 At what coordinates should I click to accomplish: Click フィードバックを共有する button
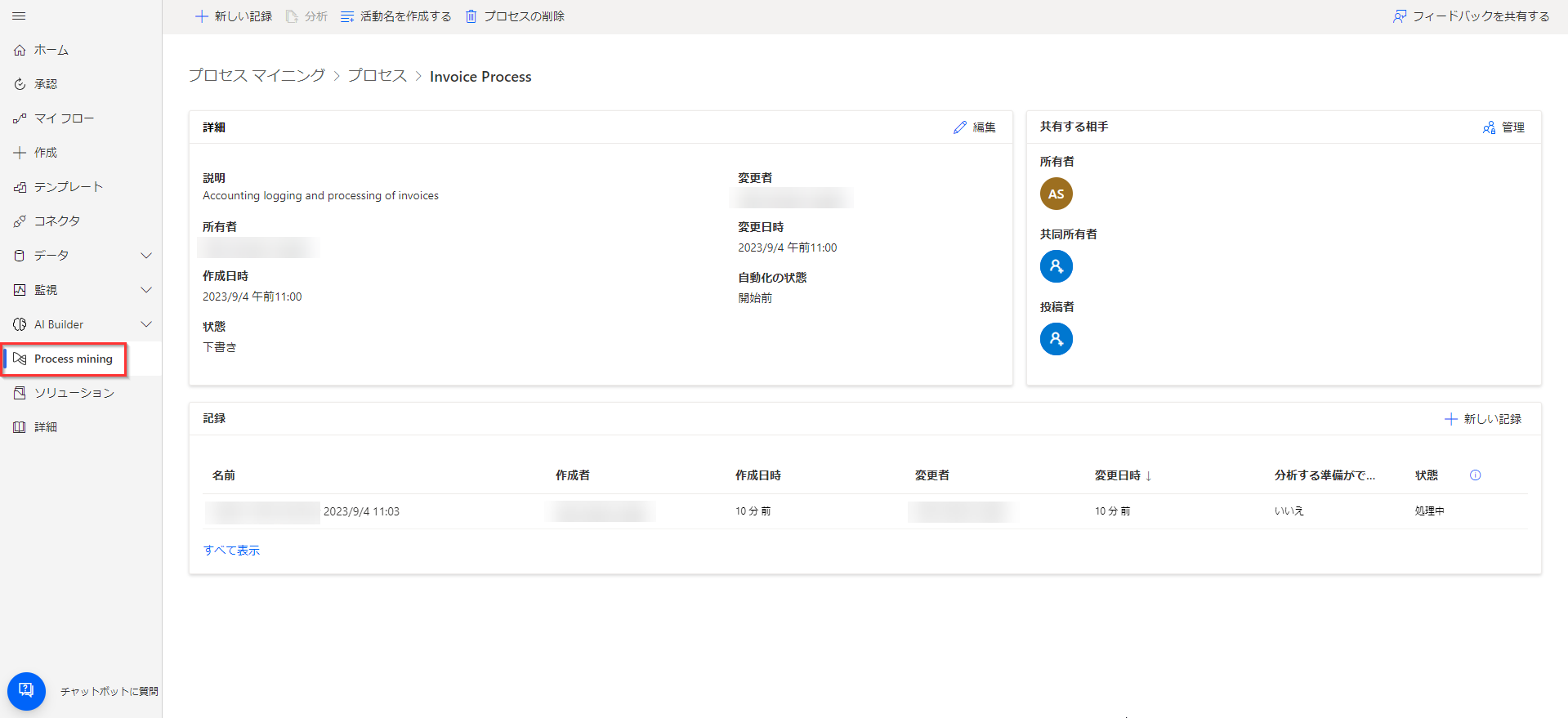pos(1471,16)
